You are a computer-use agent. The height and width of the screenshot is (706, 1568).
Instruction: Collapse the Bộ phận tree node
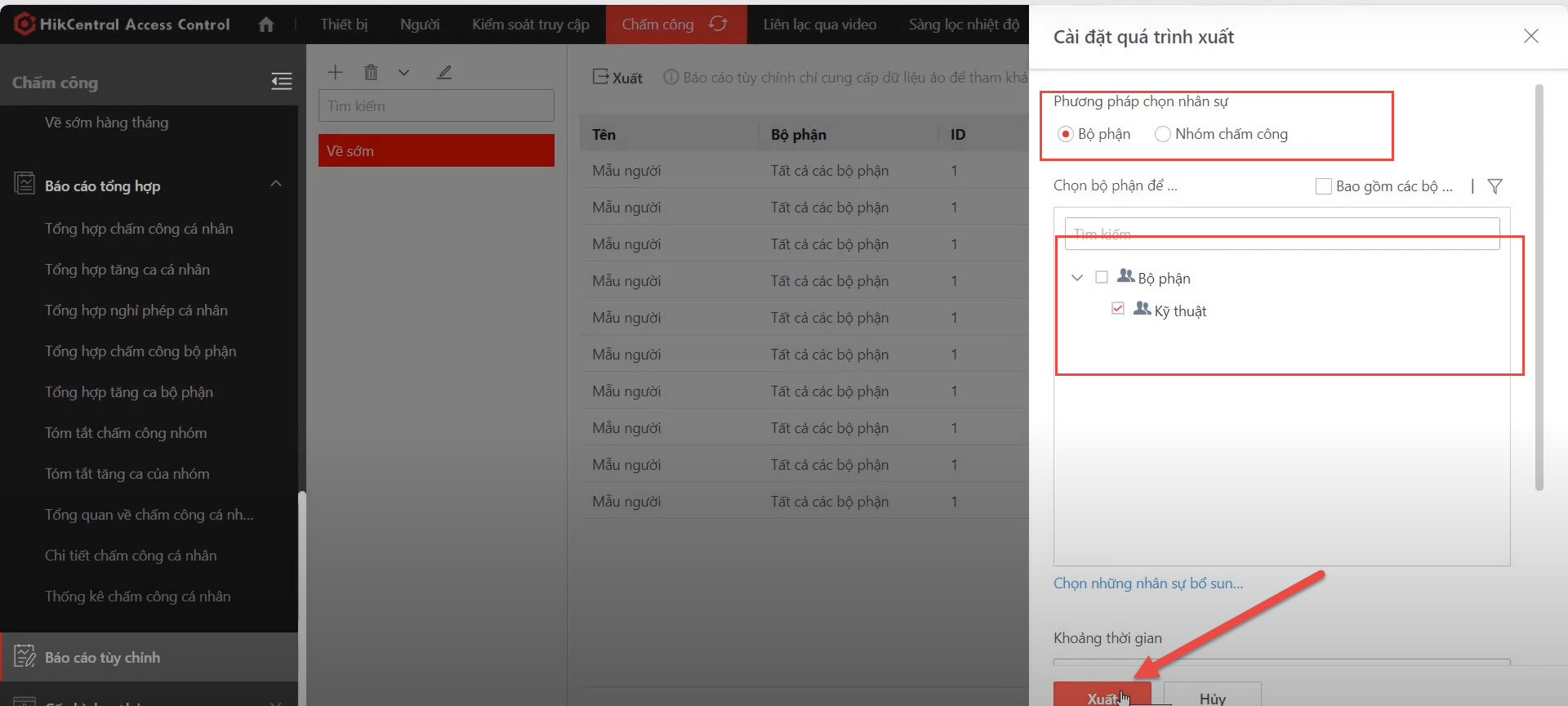(1077, 278)
